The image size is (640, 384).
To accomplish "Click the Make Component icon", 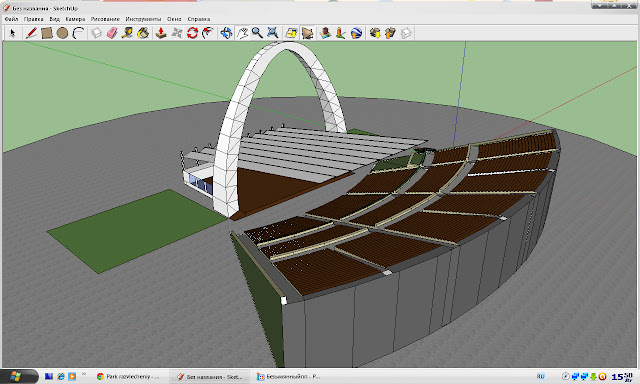I will click(96, 33).
